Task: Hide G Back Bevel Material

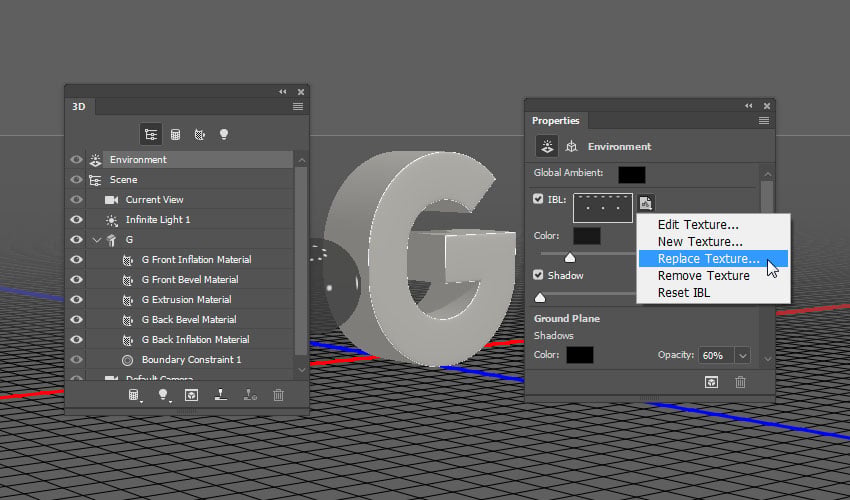Action: click(76, 319)
